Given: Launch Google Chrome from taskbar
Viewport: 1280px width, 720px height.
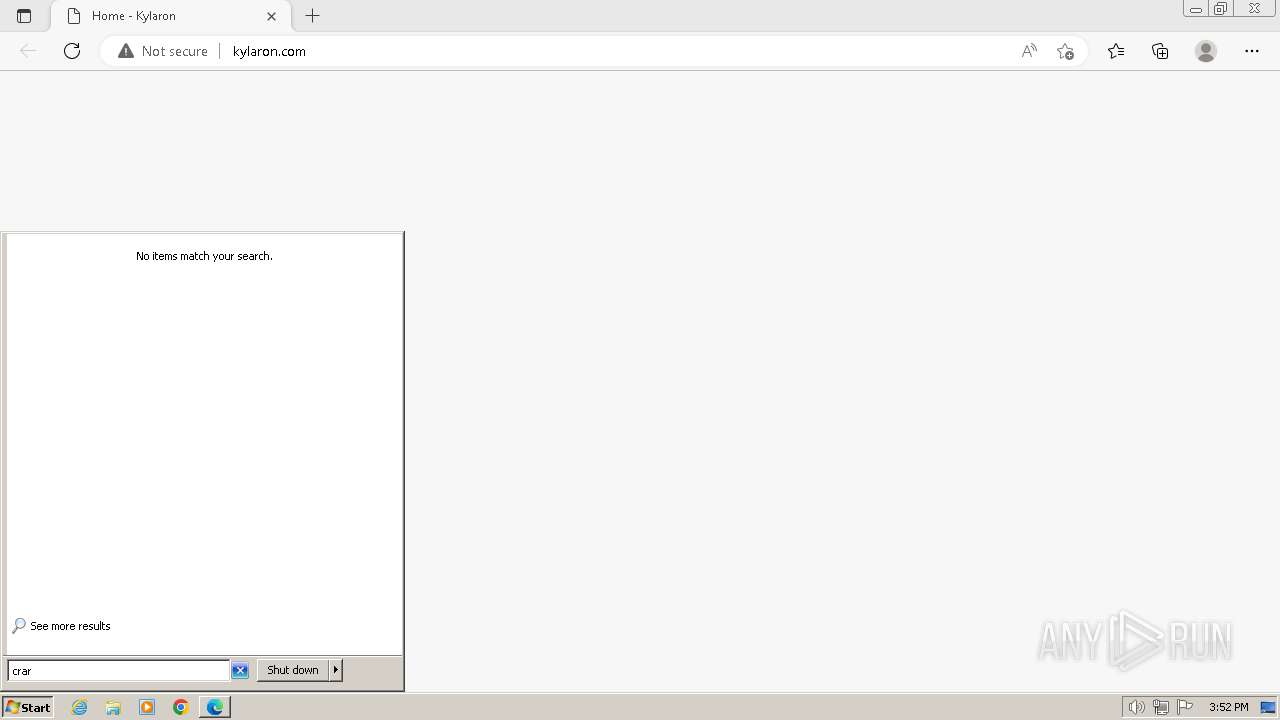Looking at the screenshot, I should pos(181,707).
